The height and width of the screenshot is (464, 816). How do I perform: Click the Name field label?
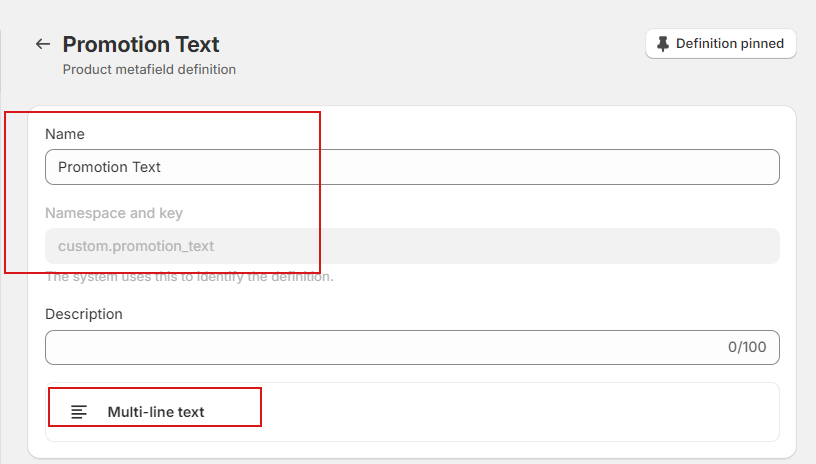point(65,134)
